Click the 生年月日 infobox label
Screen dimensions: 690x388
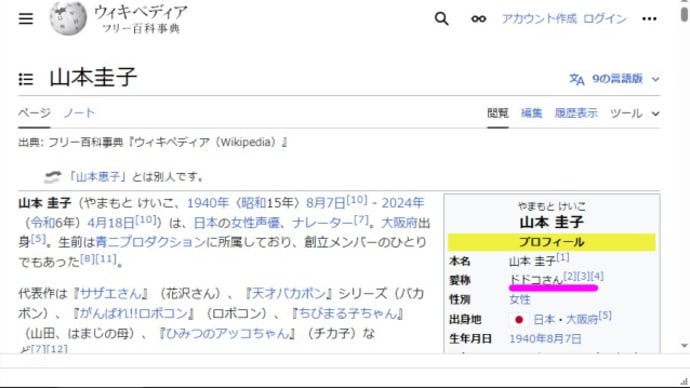coord(470,339)
